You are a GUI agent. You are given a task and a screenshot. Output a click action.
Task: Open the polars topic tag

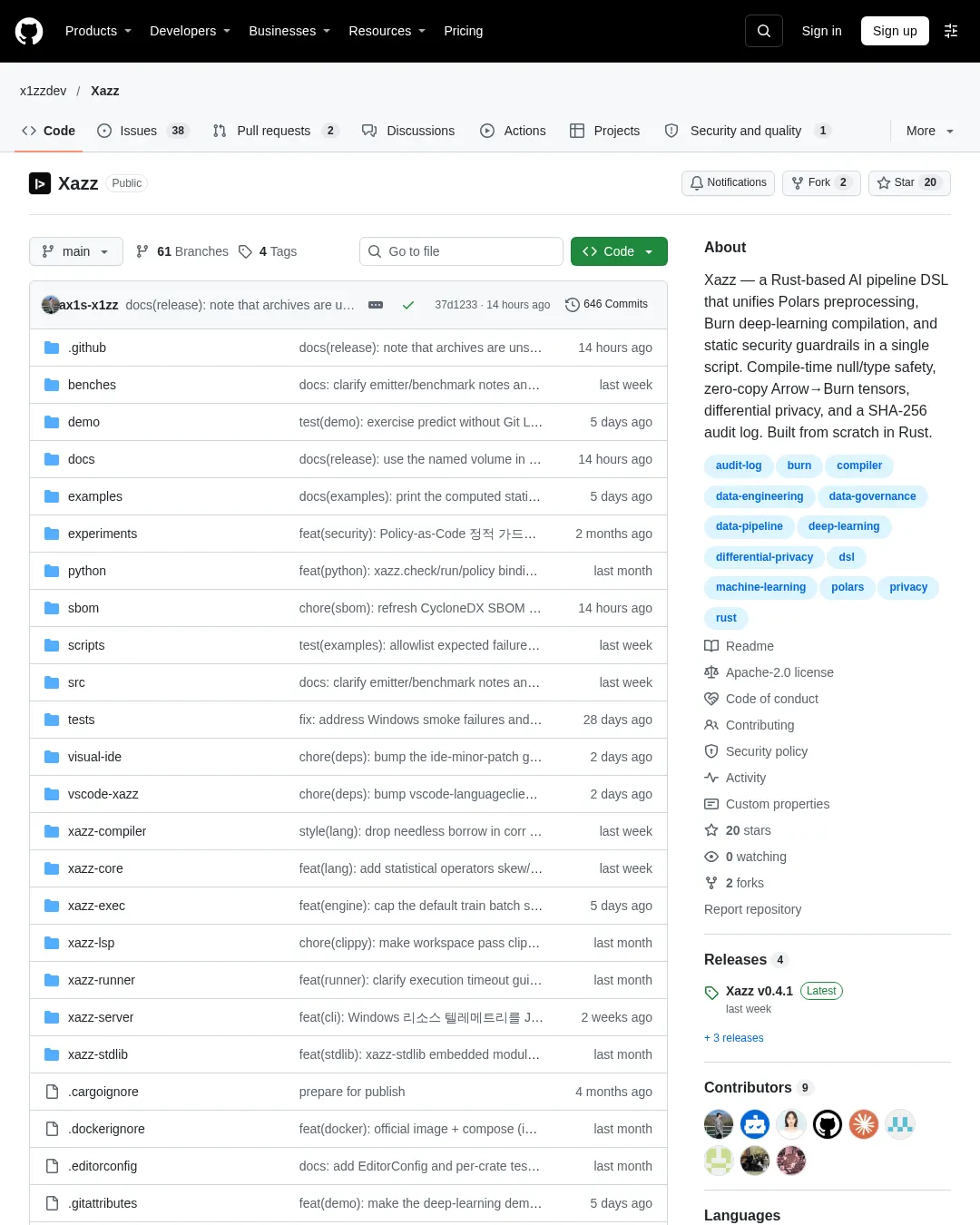pyautogui.click(x=848, y=587)
